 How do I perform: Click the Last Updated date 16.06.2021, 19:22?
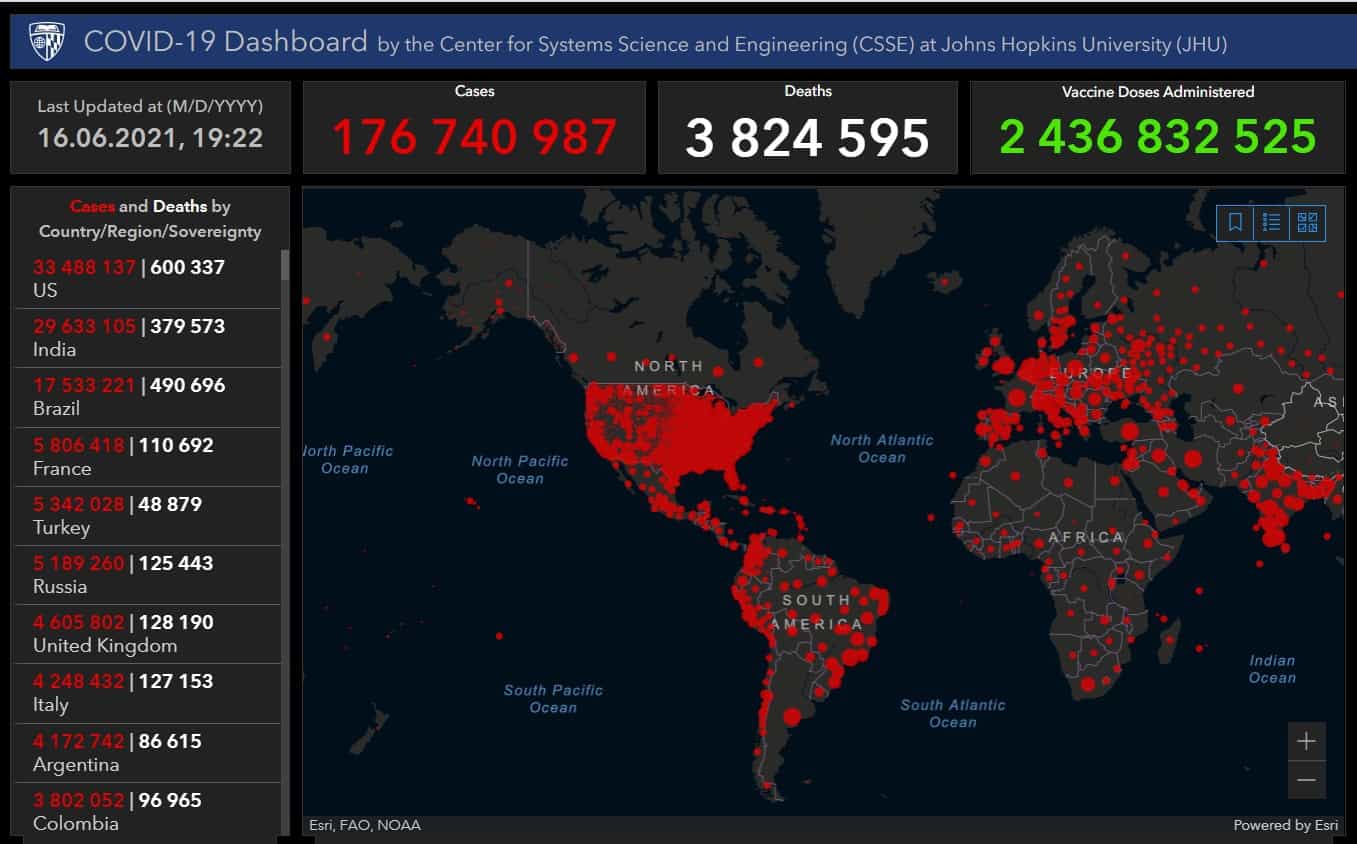click(x=150, y=137)
